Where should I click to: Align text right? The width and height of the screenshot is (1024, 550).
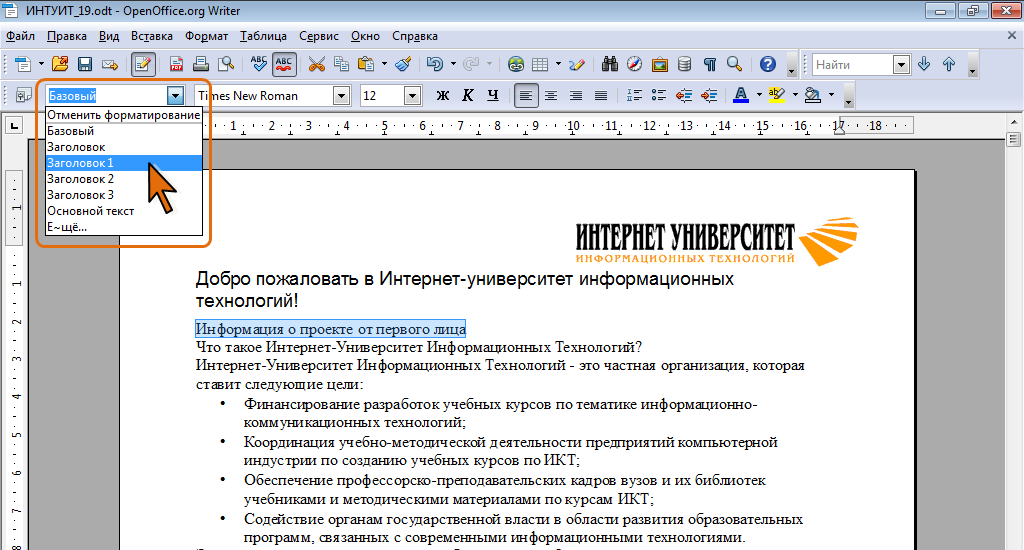[575, 95]
